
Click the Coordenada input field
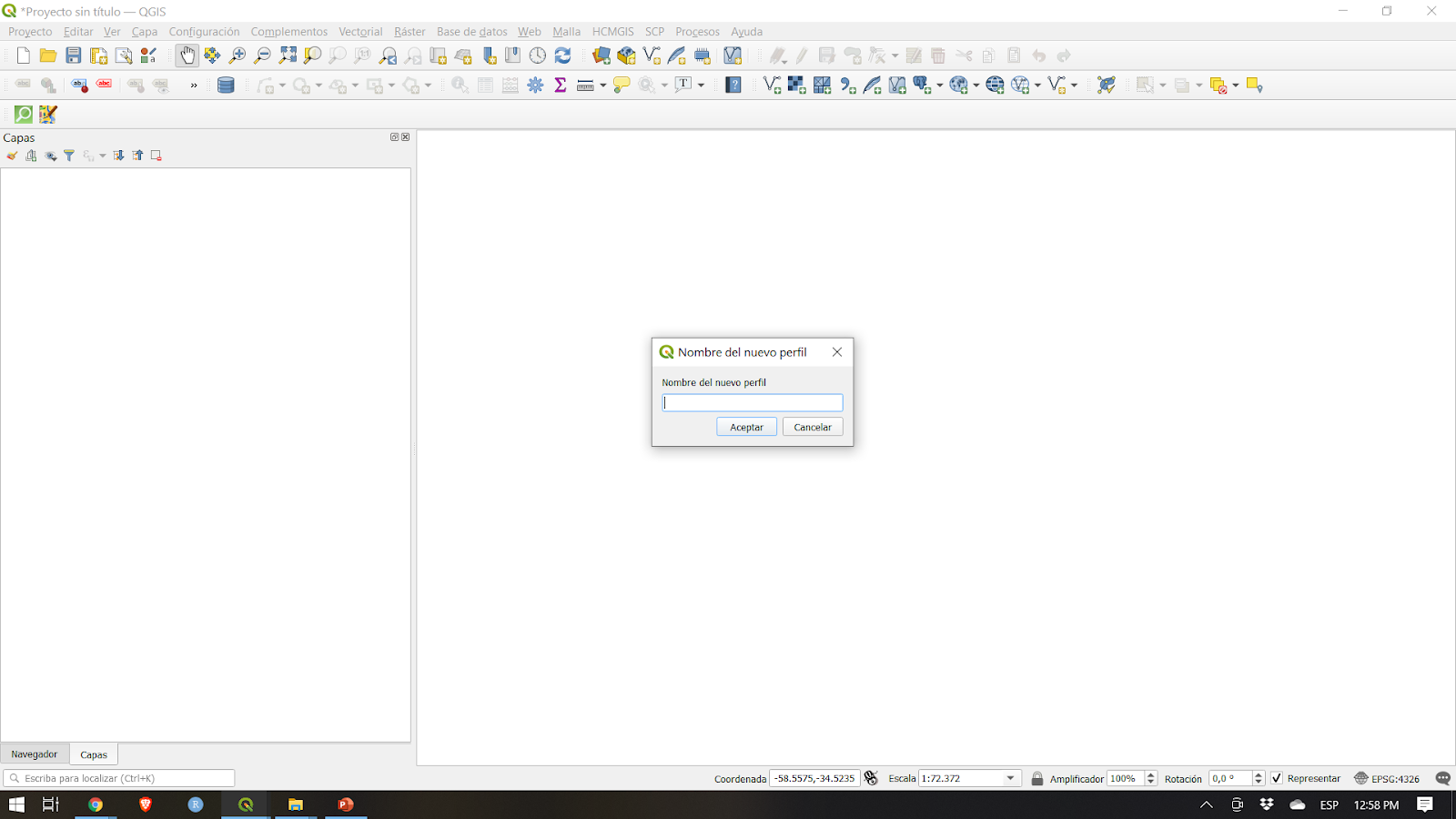click(814, 778)
